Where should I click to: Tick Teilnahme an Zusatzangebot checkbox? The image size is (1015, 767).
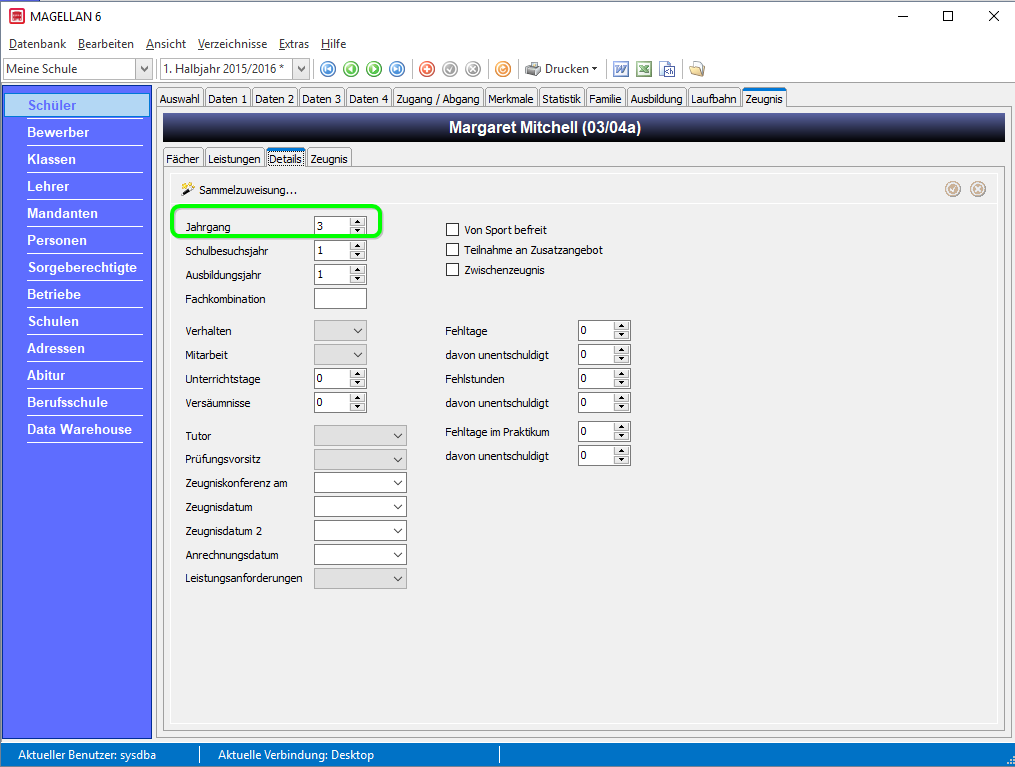452,250
